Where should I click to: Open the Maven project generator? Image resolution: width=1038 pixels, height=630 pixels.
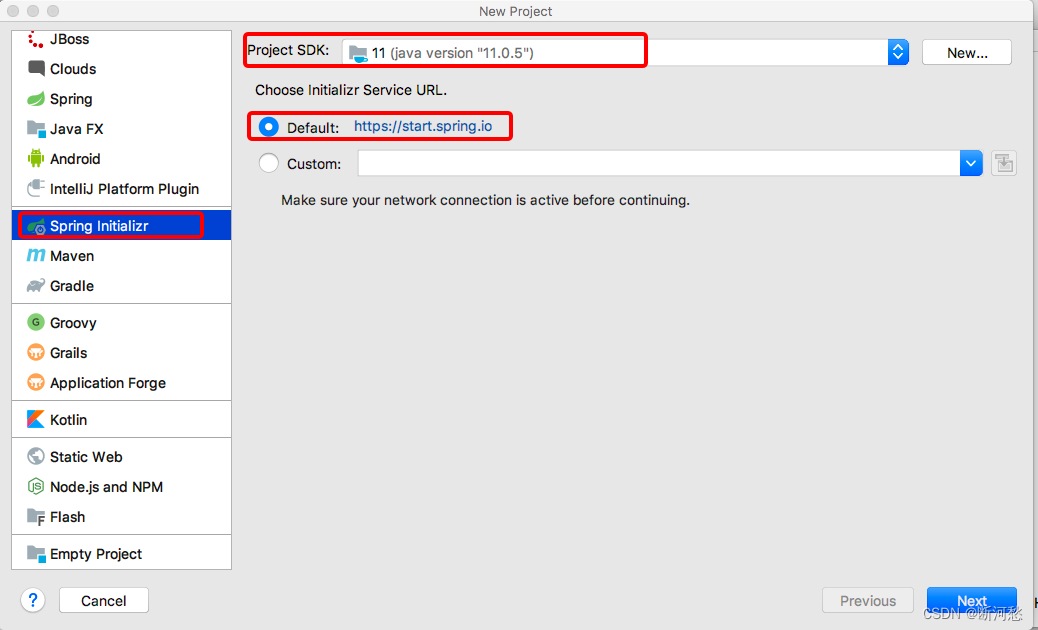click(68, 255)
